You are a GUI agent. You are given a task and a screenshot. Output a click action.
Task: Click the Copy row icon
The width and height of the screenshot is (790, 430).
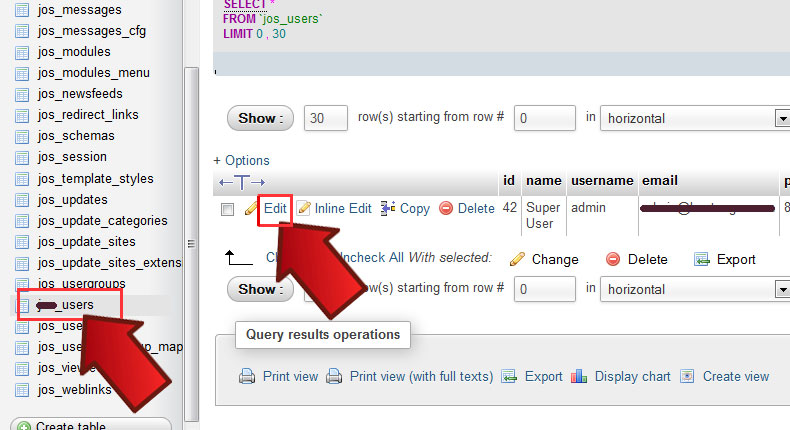pos(389,209)
